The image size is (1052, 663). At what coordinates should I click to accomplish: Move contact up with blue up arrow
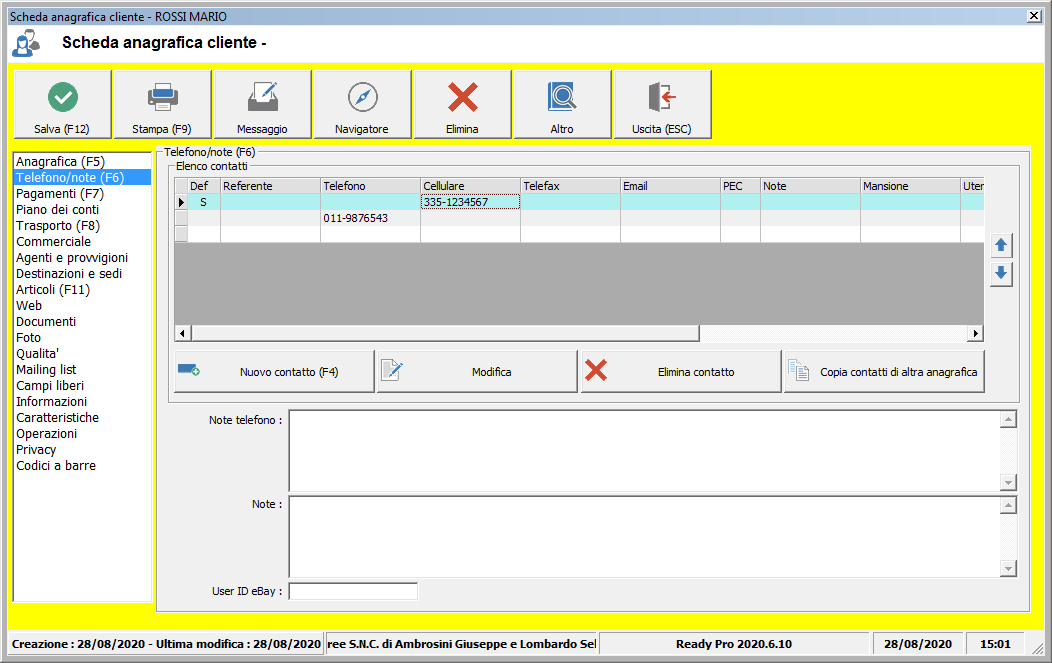1001,246
